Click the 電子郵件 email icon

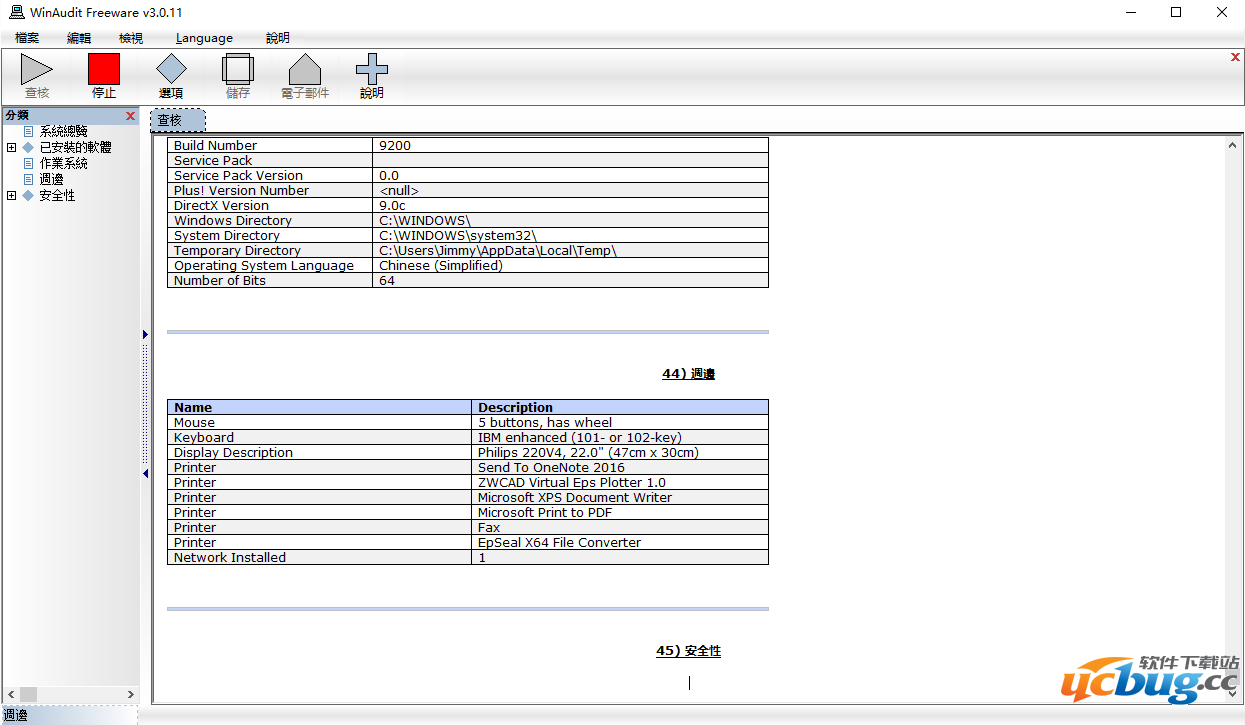[x=305, y=70]
